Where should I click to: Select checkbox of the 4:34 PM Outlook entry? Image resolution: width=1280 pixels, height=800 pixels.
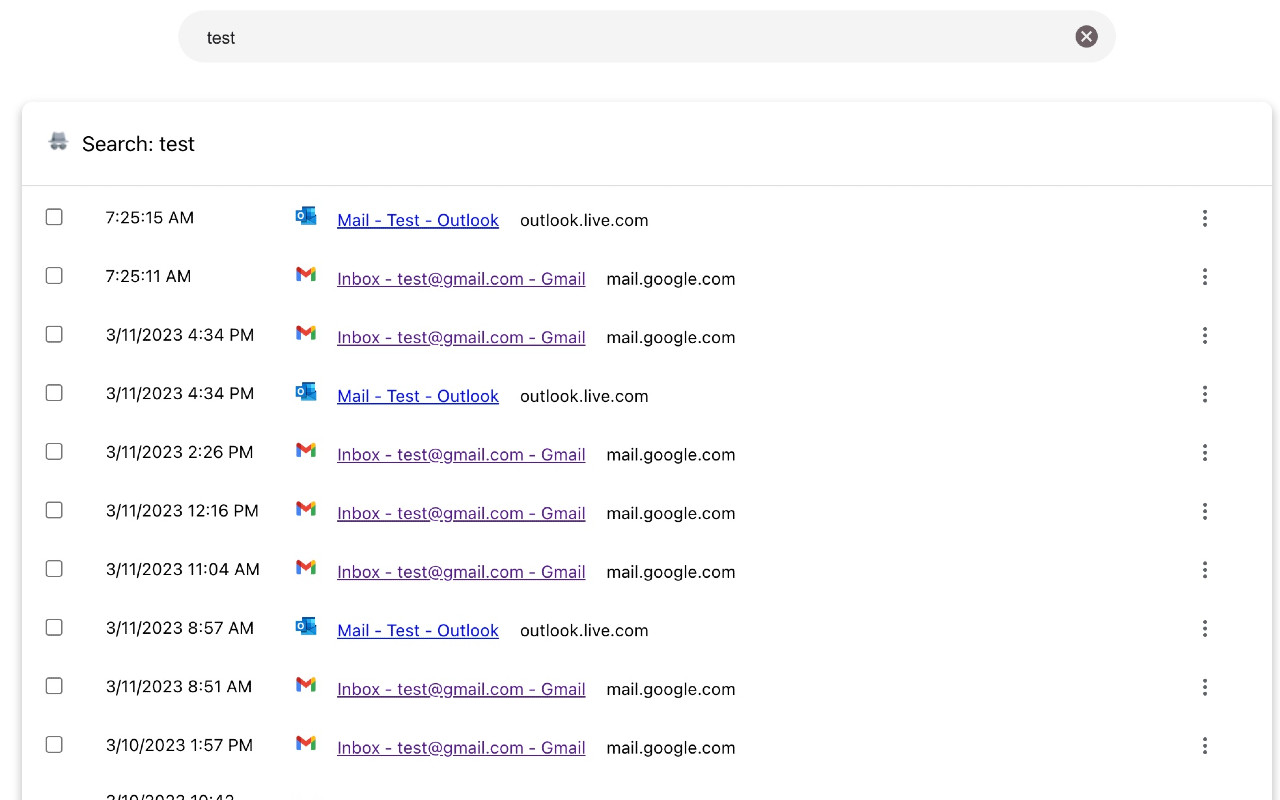(54, 393)
